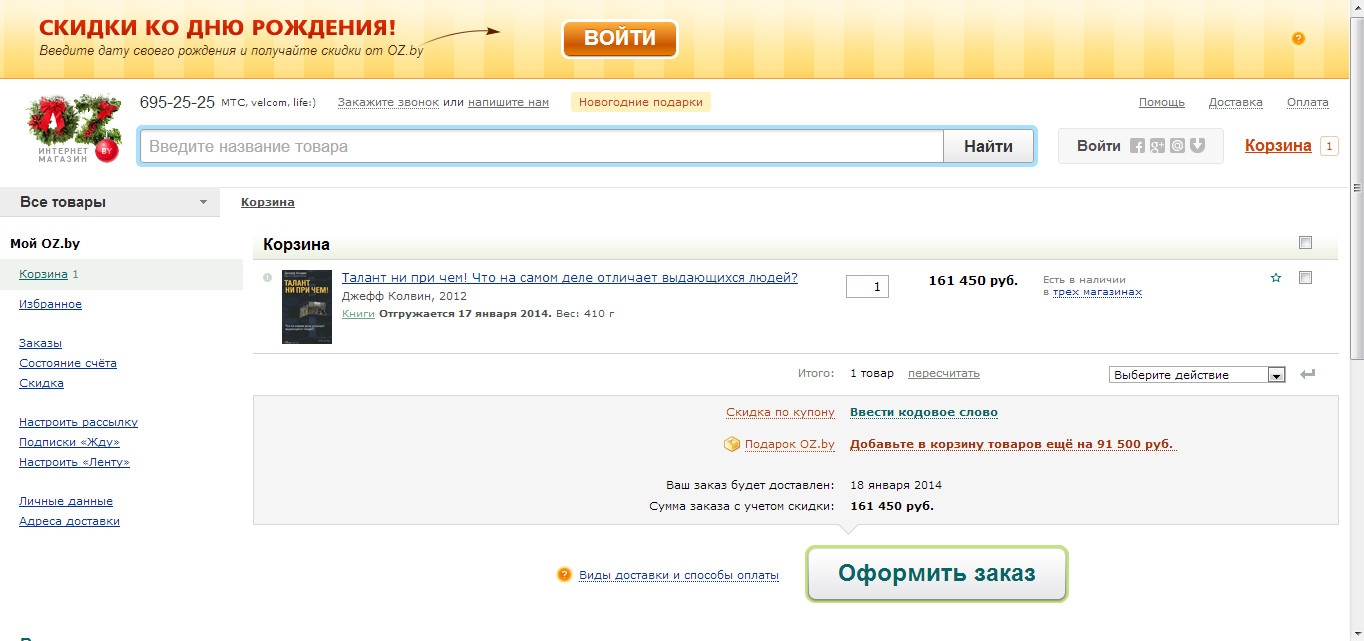Screen dimensions: 1364x641
Task: Click the Найти search button
Action: coord(989,146)
